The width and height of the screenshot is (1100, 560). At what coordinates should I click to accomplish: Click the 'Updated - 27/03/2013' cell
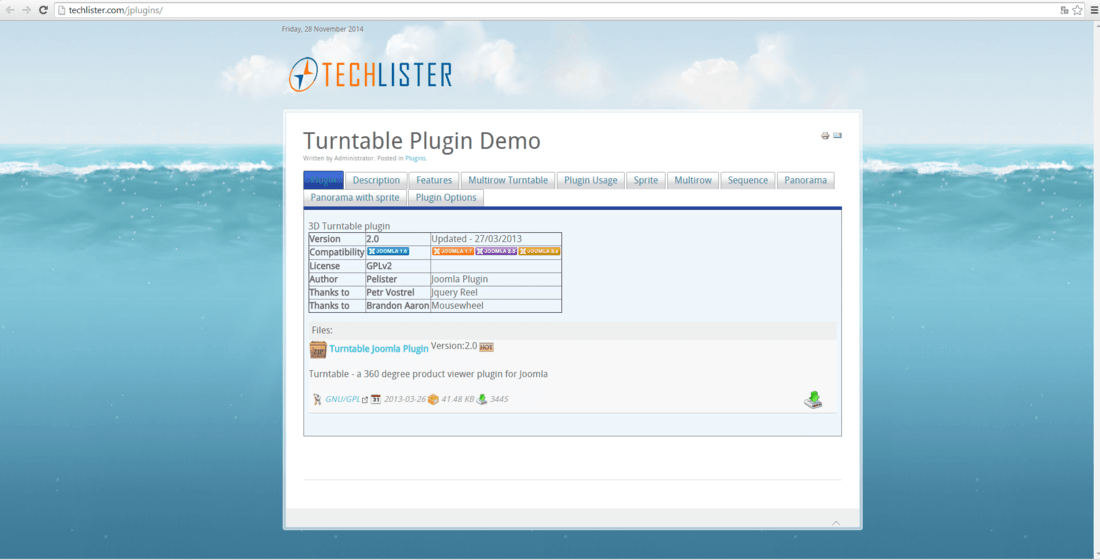pyautogui.click(x=496, y=239)
